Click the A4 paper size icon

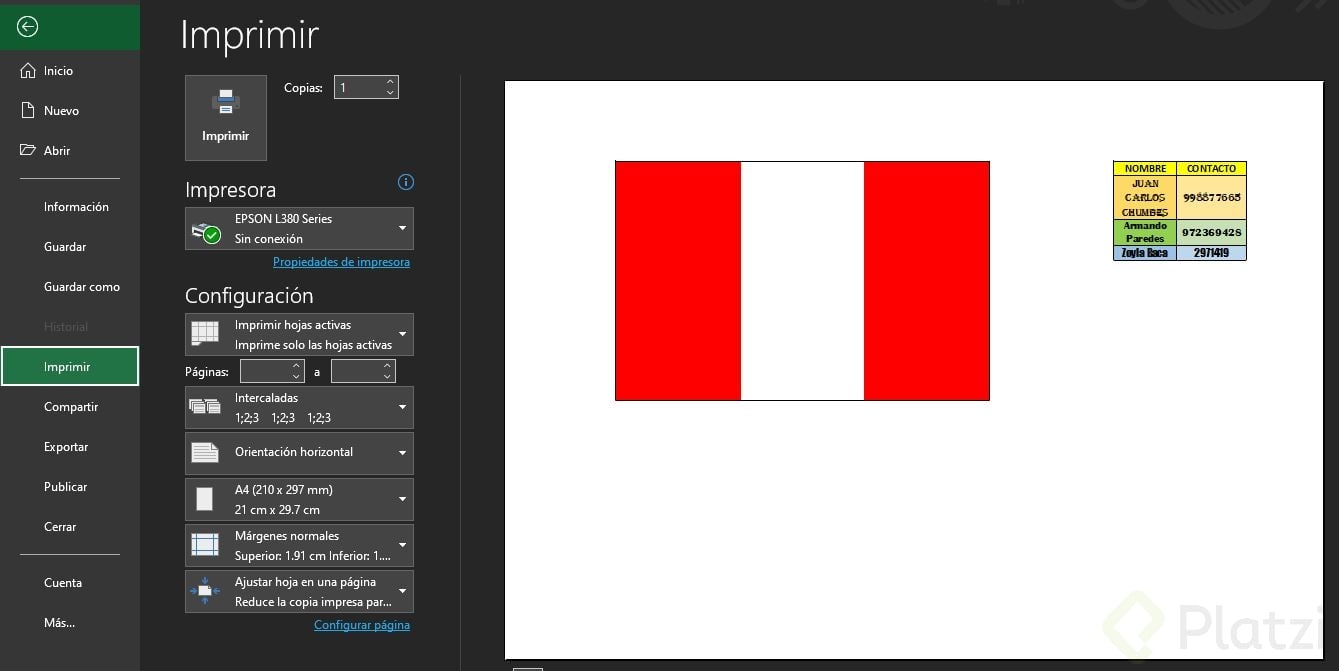[204, 499]
